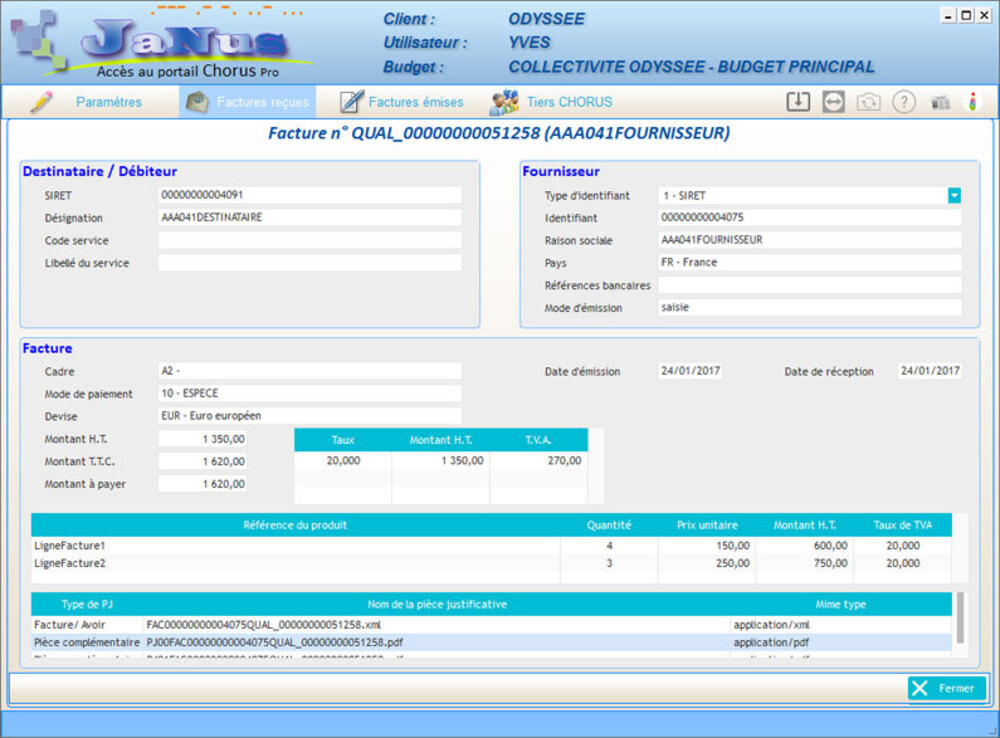This screenshot has width=1000, height=738.
Task: Click the colorful info icon
Action: 972,102
